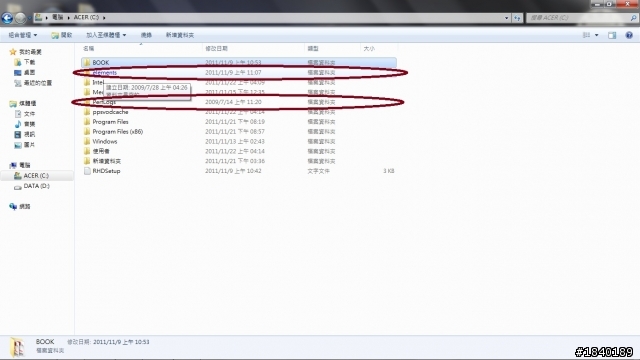Image resolution: width=640 pixels, height=360 pixels.
Task: Click the computer icon in address bar
Action: coord(38,18)
